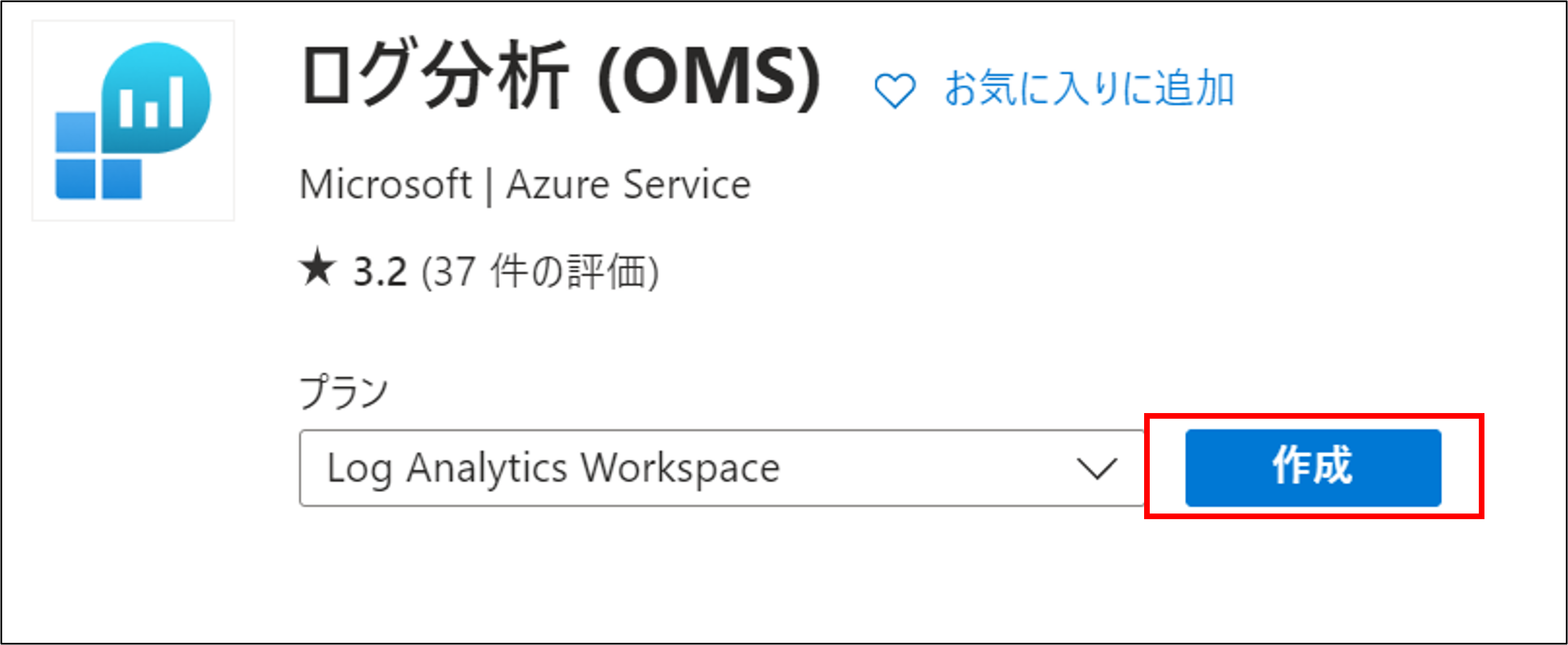This screenshot has height=645, width=1568.
Task: Click the お気に入りに追加 link
Action: [x=1088, y=89]
